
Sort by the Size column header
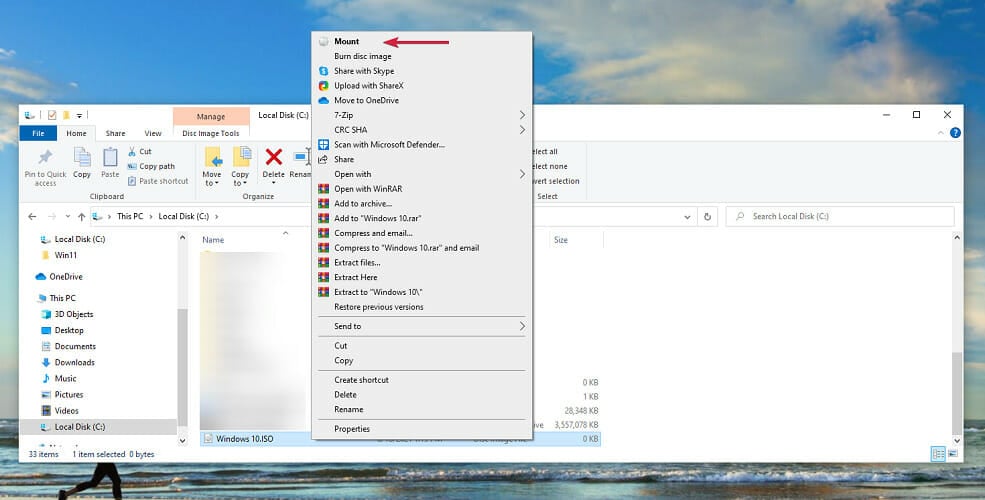[560, 240]
